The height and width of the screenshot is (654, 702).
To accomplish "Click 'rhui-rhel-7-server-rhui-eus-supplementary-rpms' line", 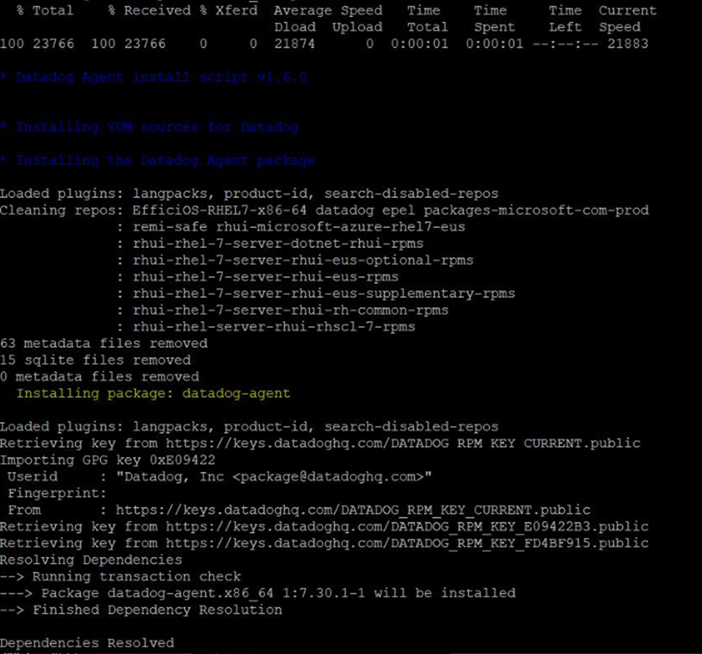I will (324, 293).
